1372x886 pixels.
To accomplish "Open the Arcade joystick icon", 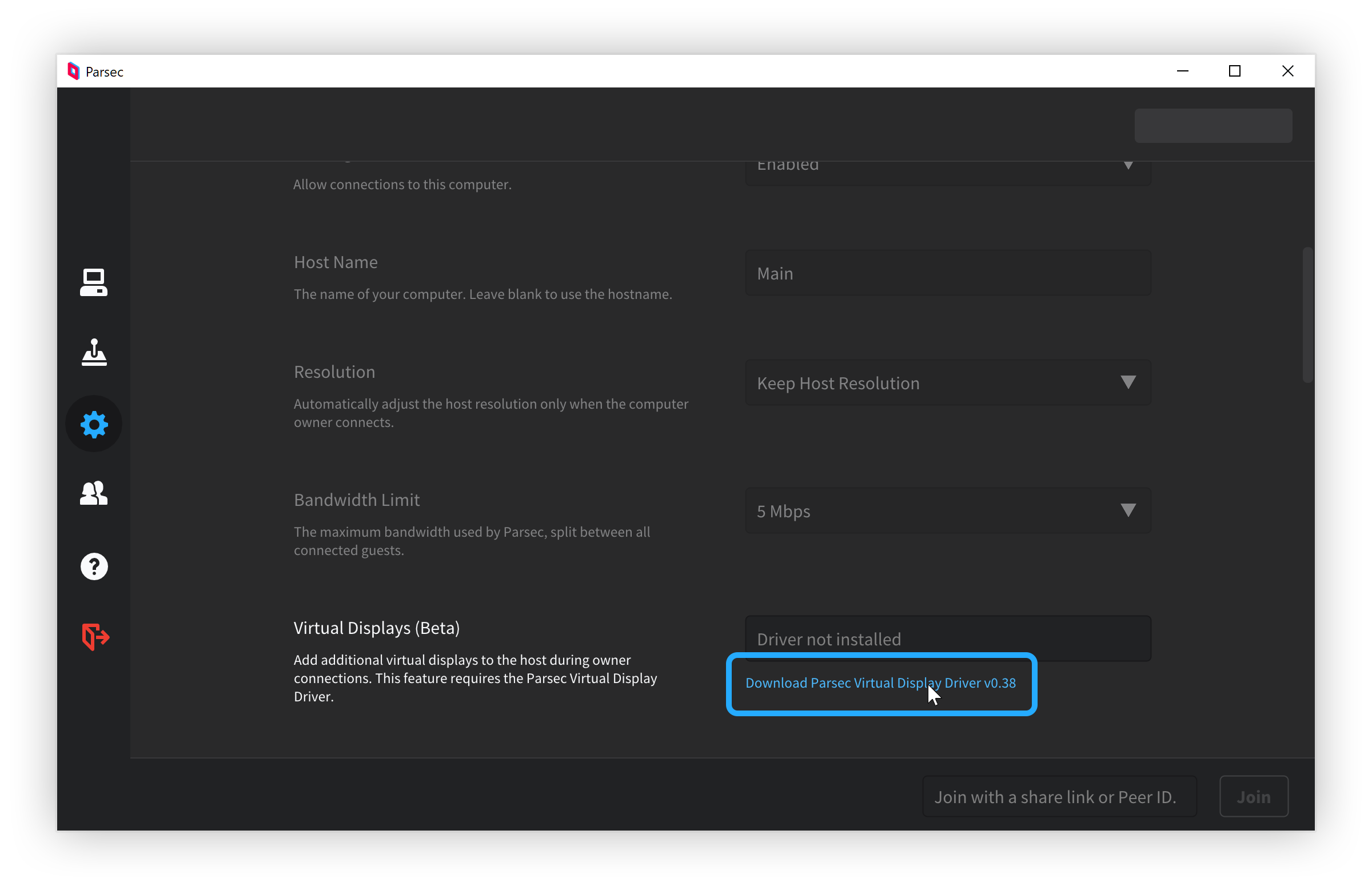I will pyautogui.click(x=94, y=353).
